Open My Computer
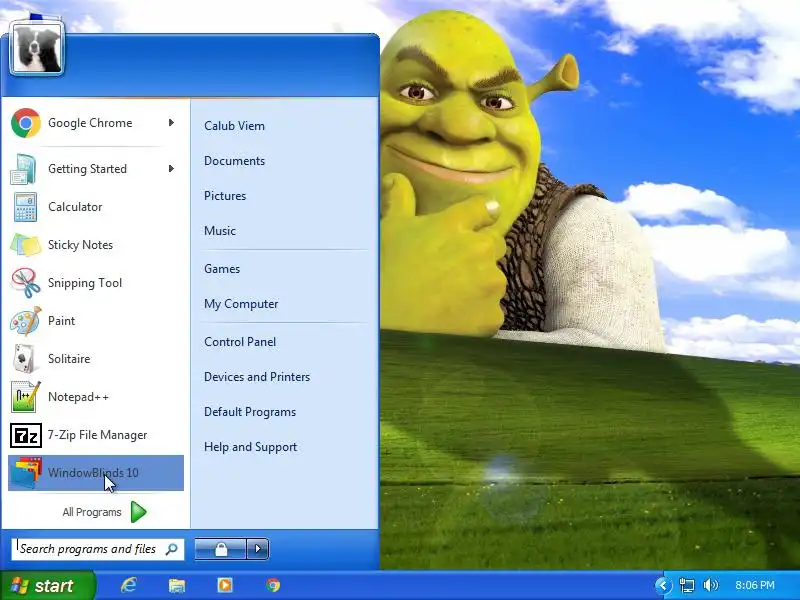Viewport: 800px width, 600px height. (x=241, y=304)
